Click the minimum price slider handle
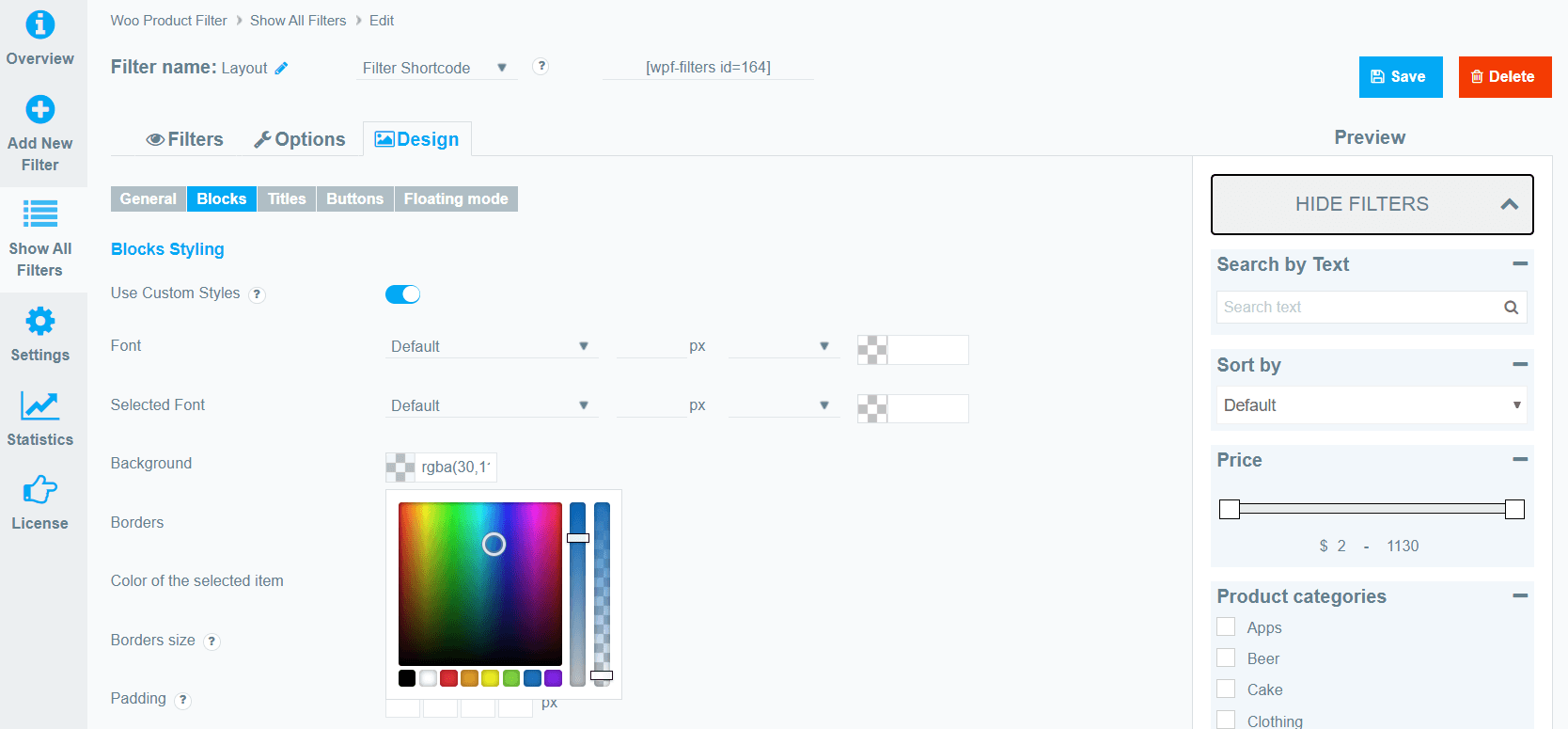 coord(1230,509)
